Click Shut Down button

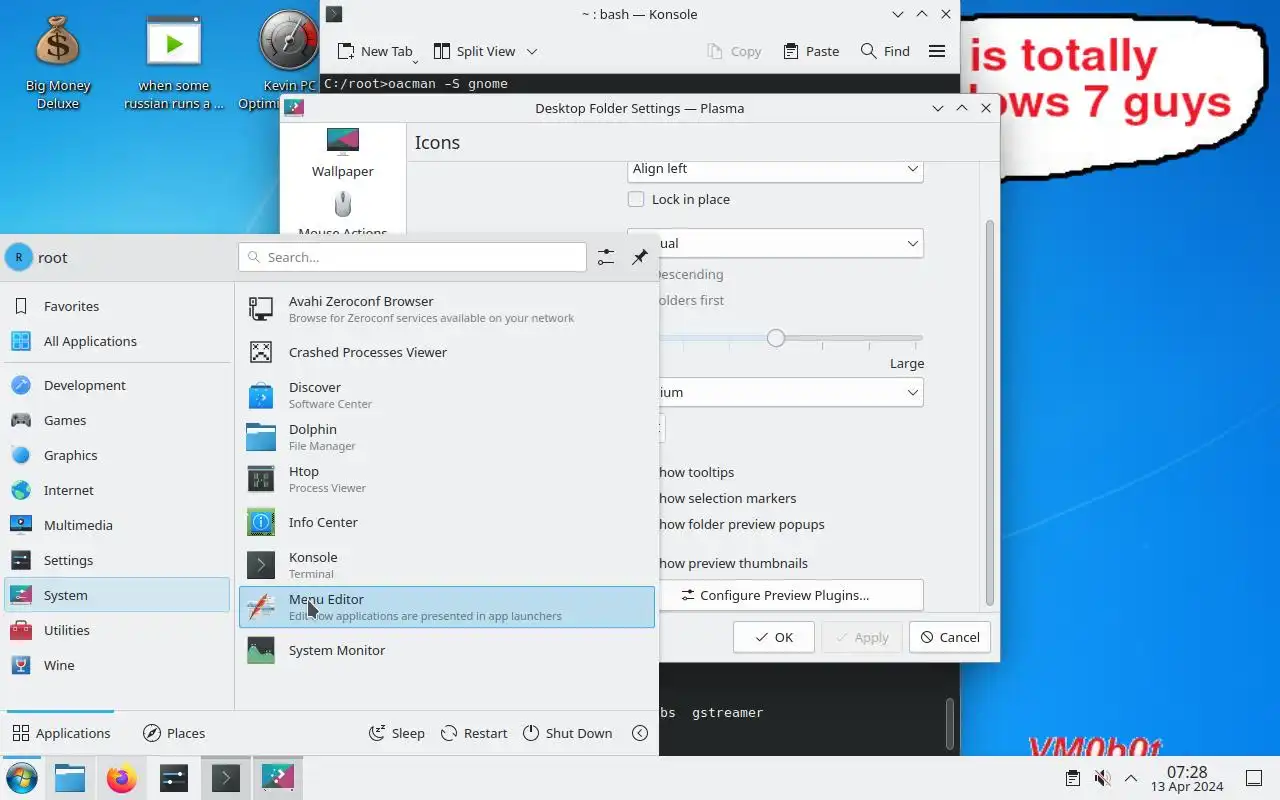(x=567, y=733)
